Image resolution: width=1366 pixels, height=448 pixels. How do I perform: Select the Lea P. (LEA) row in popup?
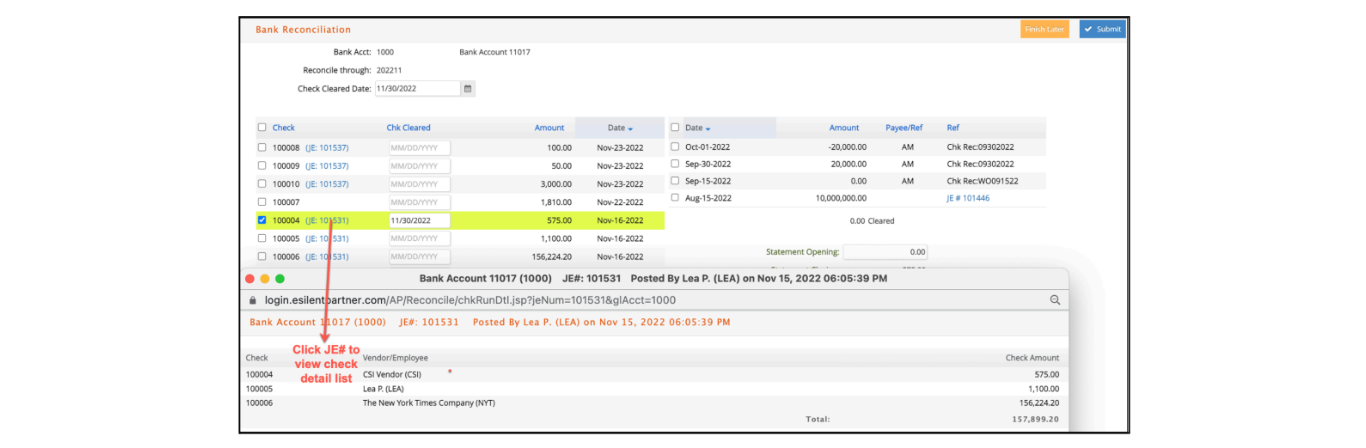pyautogui.click(x=652, y=388)
